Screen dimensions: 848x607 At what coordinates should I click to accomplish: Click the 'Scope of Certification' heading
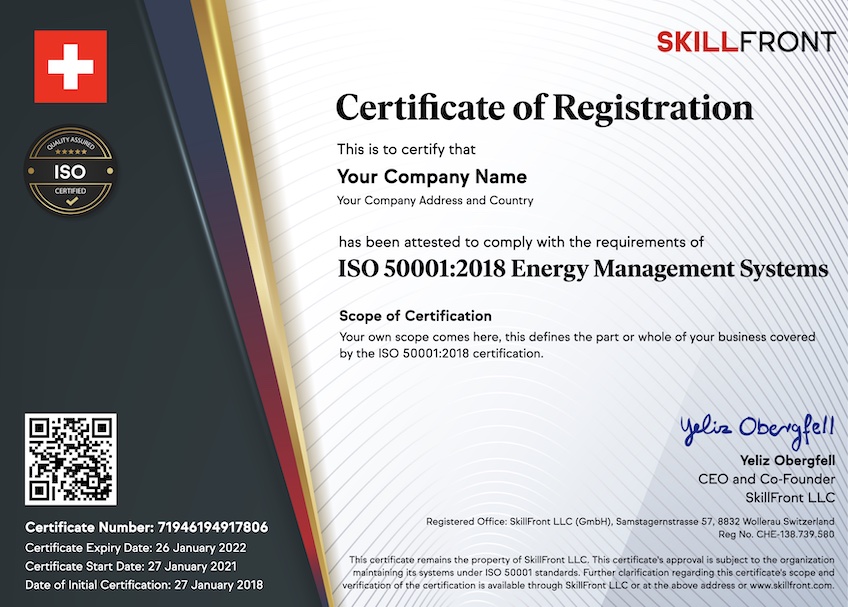point(415,316)
